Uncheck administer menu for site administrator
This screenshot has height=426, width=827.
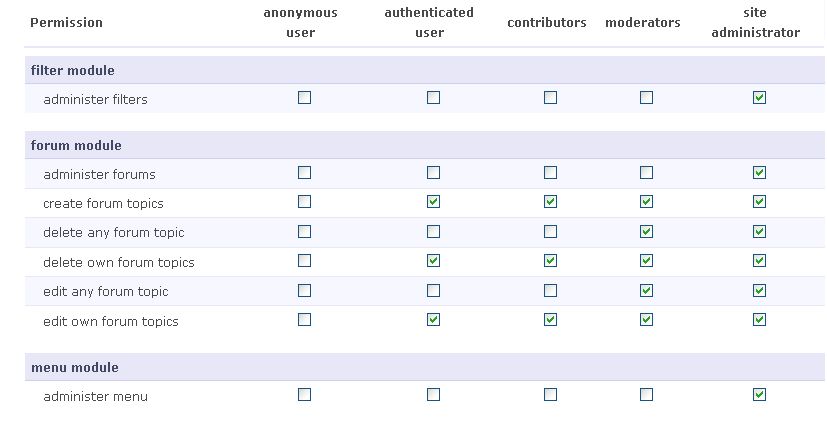759,395
